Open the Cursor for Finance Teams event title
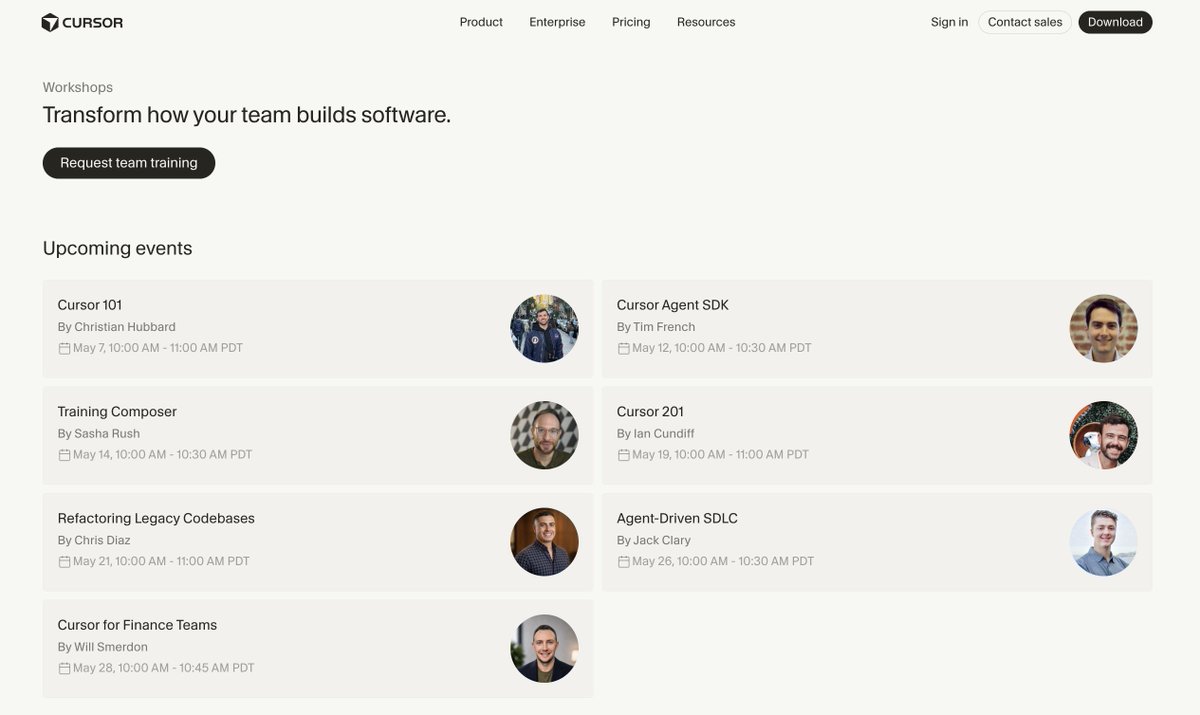 tap(137, 625)
